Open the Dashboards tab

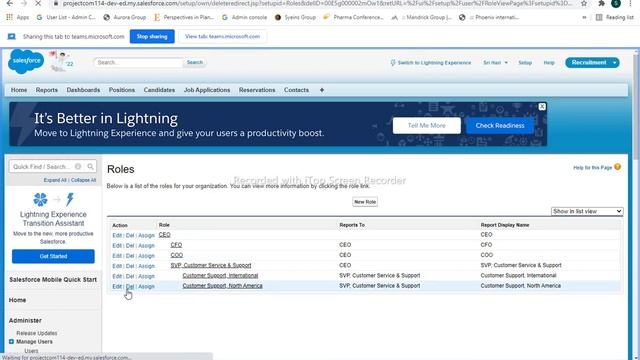(83, 90)
